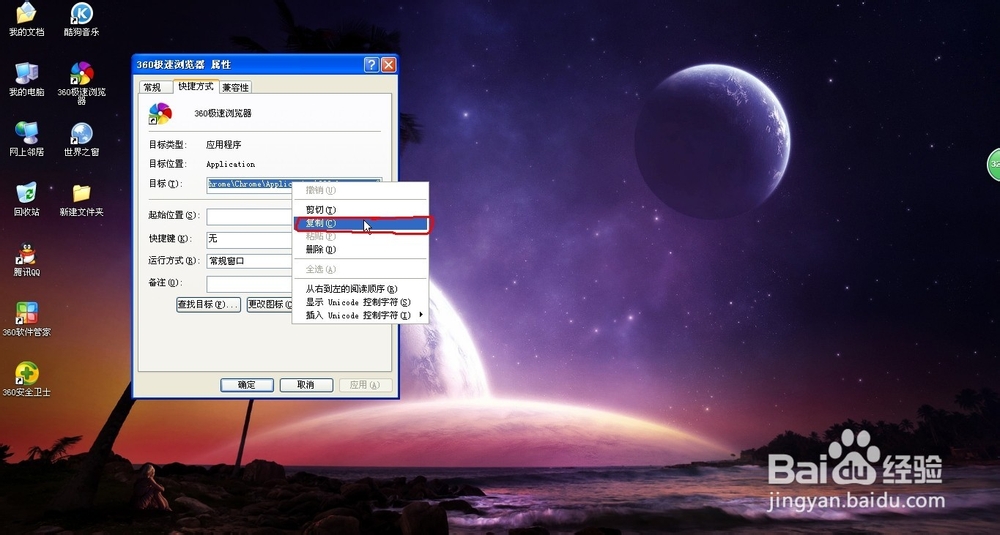Select the 我的电脑 desktop icon
This screenshot has width=1000, height=535.
tap(26, 79)
